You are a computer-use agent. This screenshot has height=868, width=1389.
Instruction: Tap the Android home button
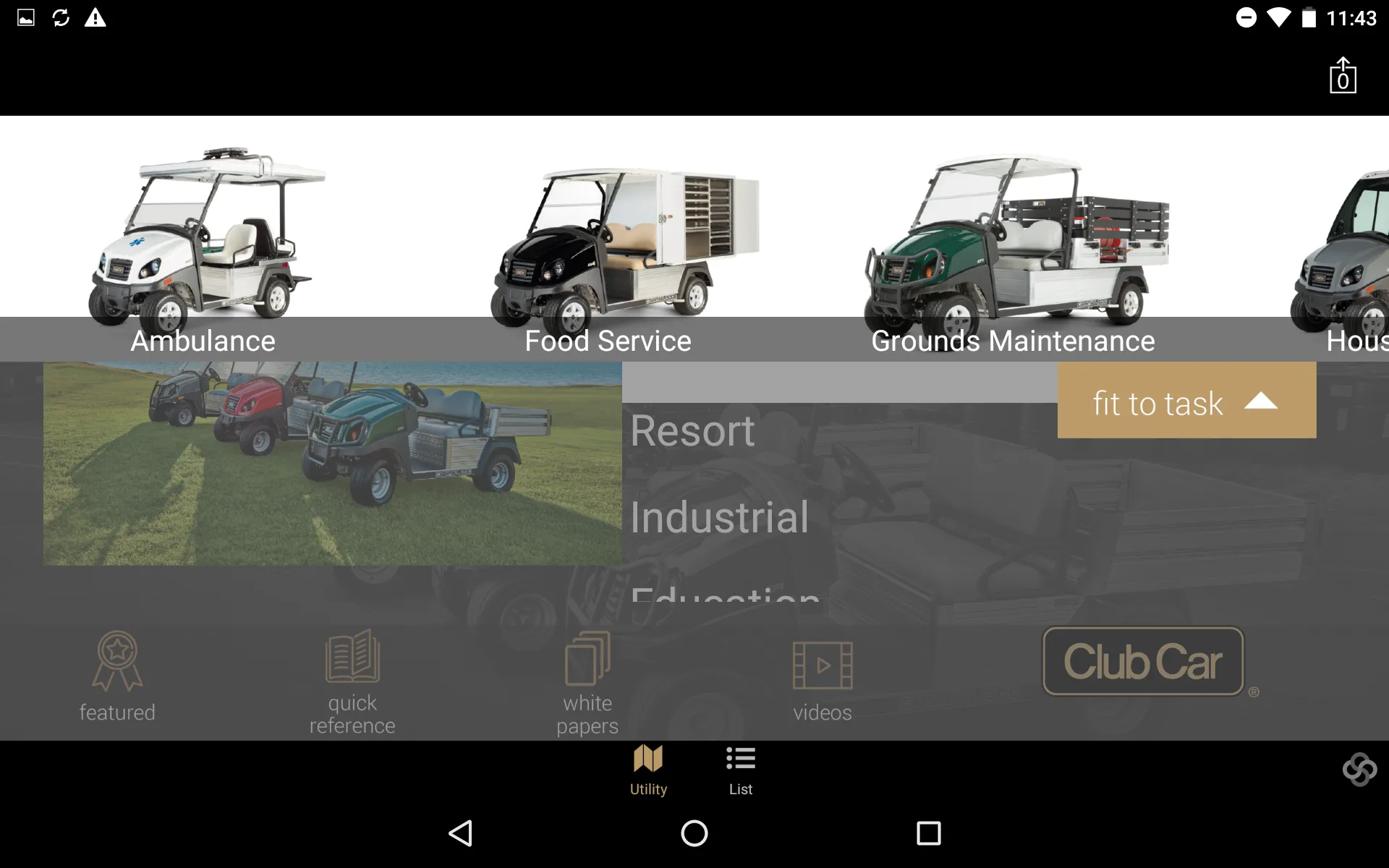pos(694,833)
